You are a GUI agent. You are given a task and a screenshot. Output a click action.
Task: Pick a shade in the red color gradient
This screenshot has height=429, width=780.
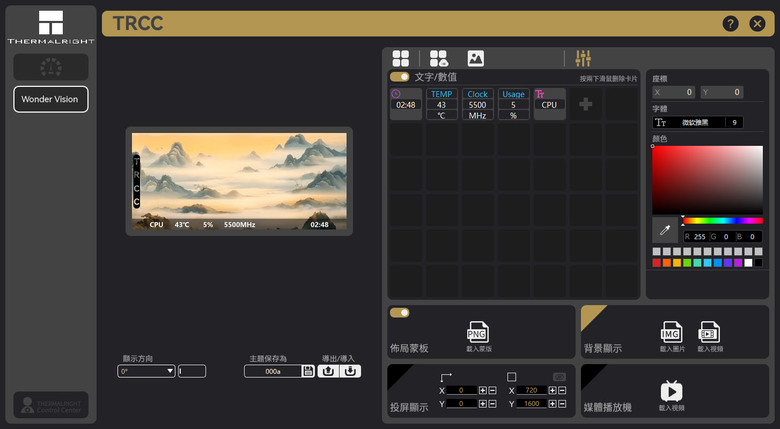pyautogui.click(x=707, y=180)
